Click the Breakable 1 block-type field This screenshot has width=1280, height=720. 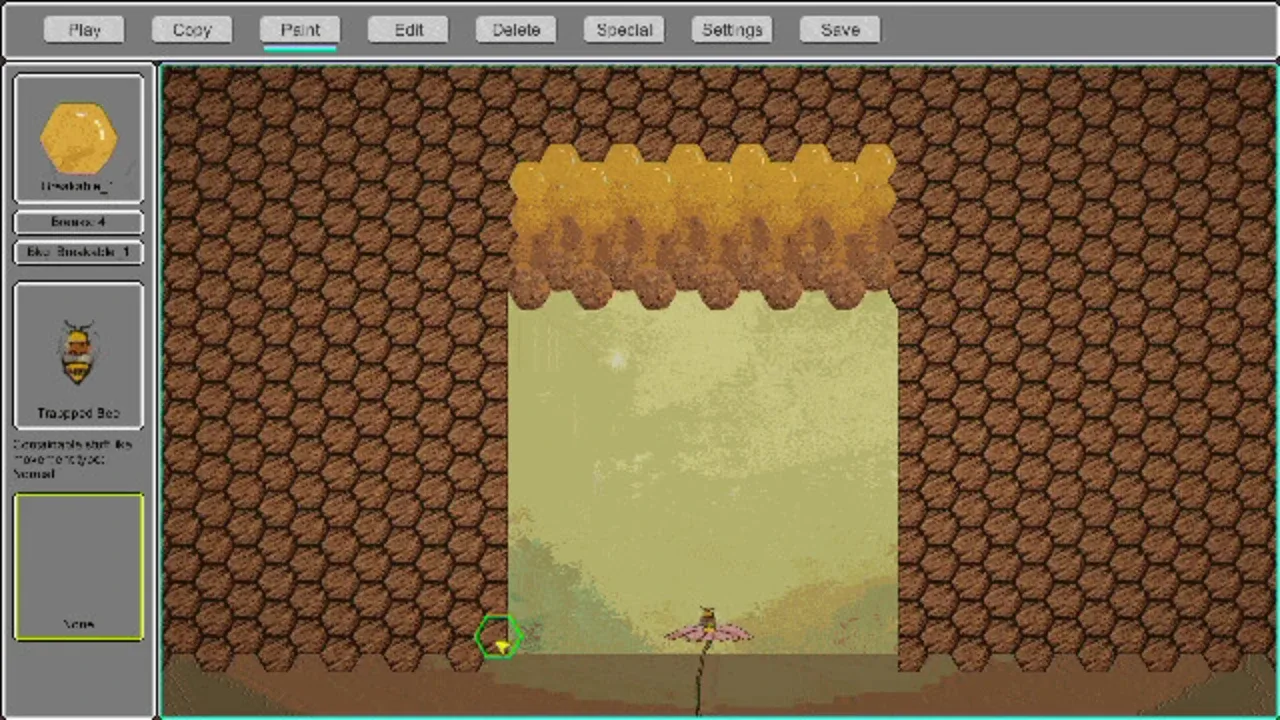pos(78,252)
